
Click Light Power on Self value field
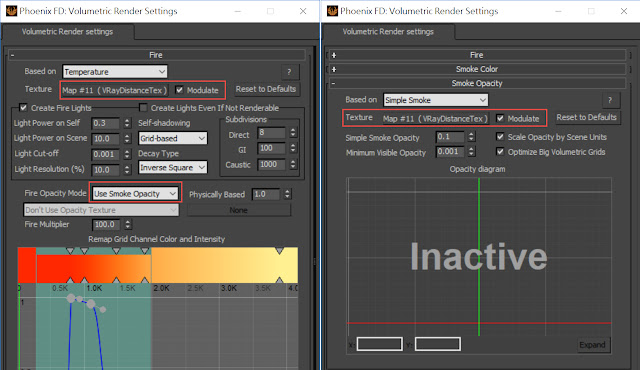[106, 123]
